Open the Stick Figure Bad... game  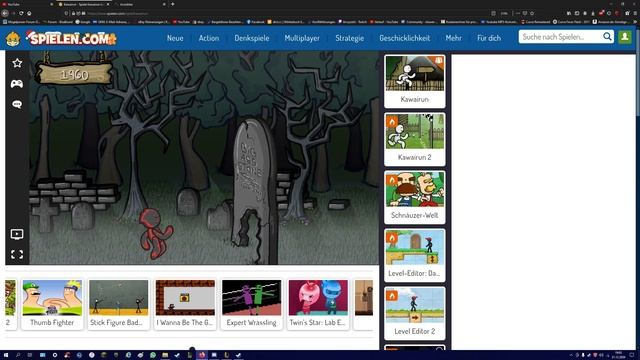[119, 304]
